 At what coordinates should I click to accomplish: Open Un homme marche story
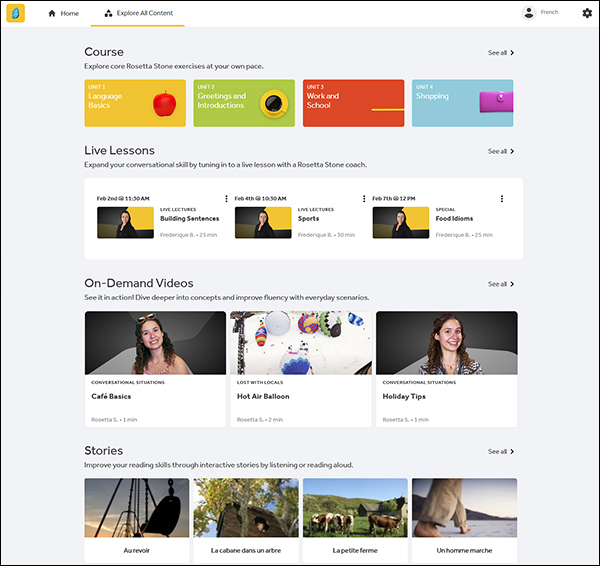tap(464, 520)
